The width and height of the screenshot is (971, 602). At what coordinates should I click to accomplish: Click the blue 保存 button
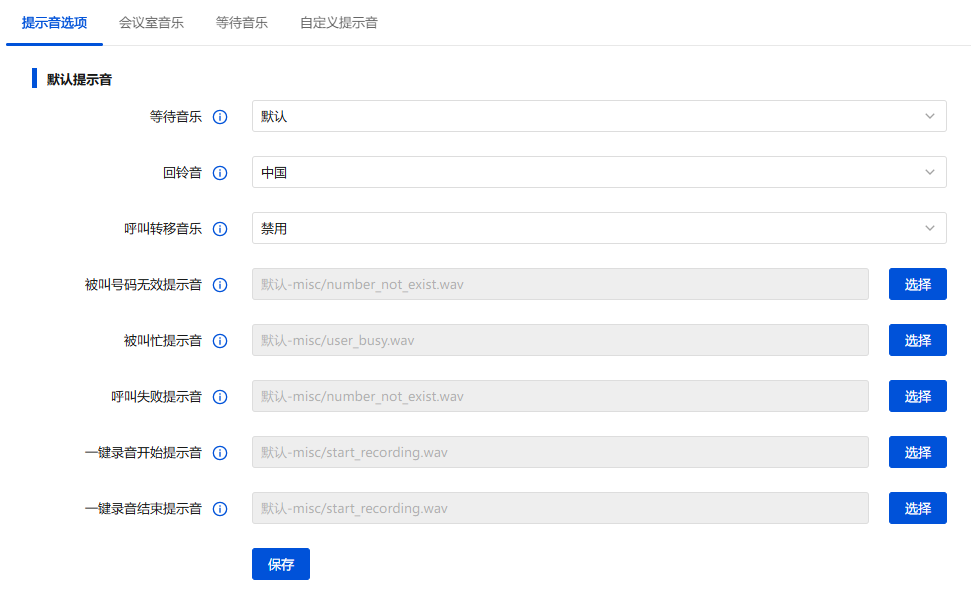281,564
